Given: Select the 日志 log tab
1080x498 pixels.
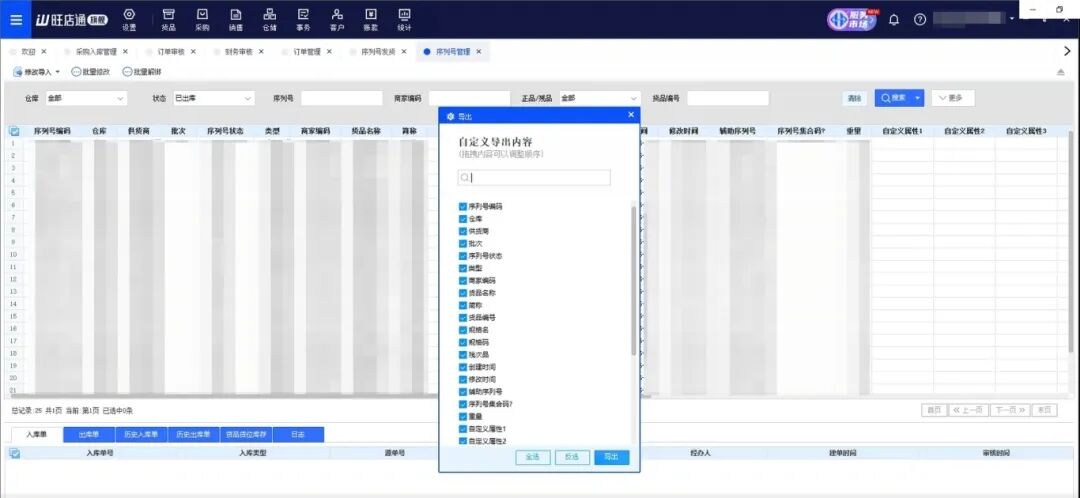Looking at the screenshot, I should click(x=298, y=435).
